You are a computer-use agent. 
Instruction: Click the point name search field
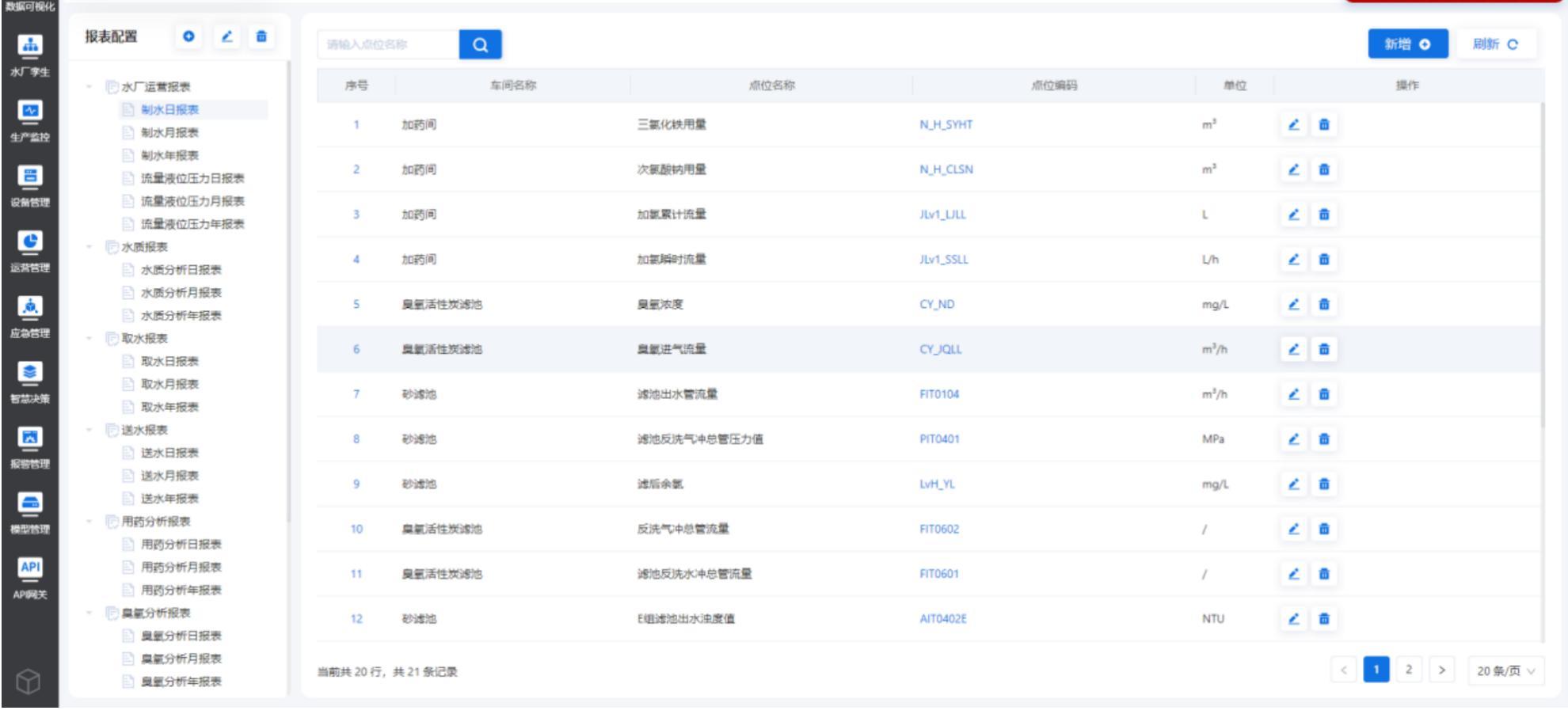388,45
